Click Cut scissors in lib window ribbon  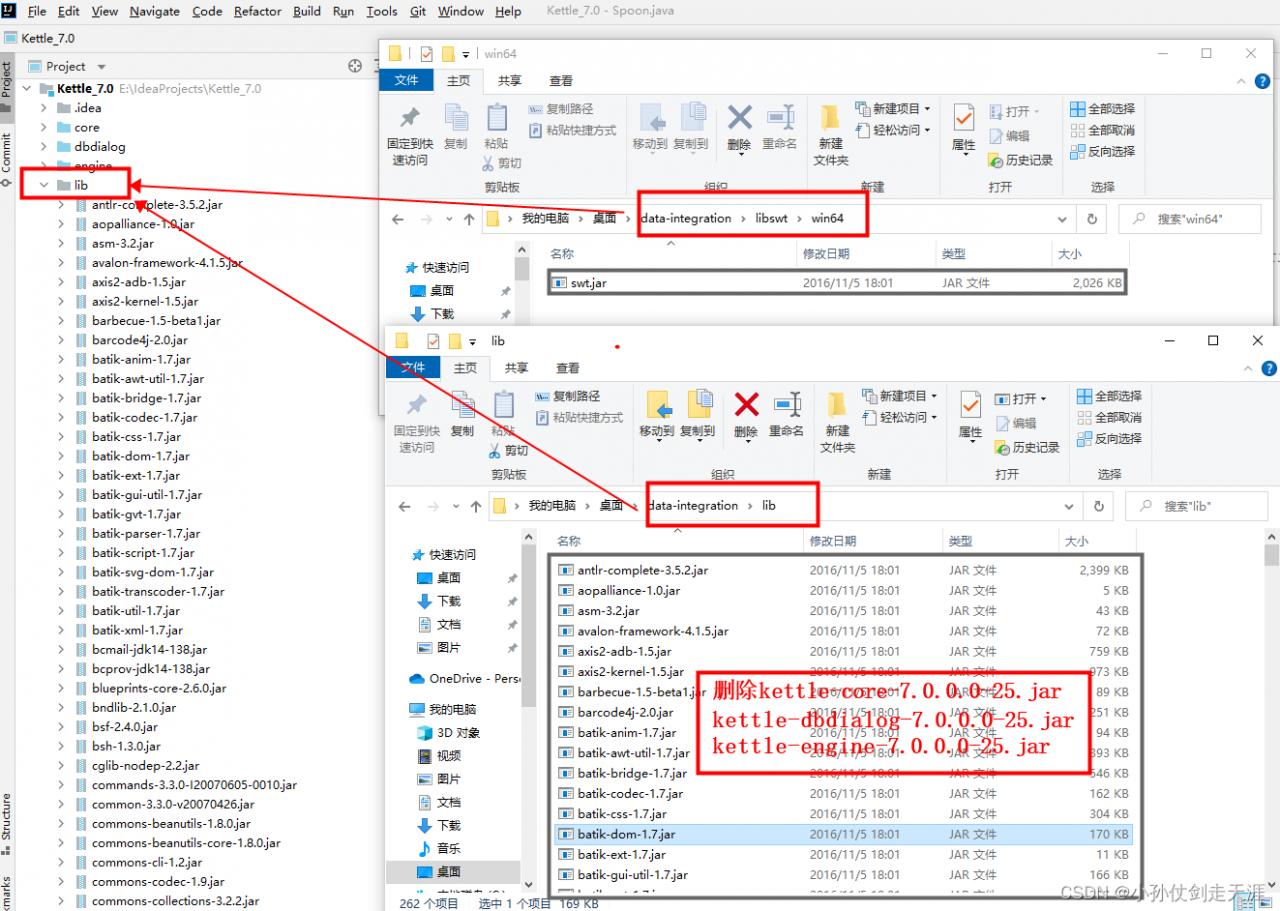(x=508, y=450)
